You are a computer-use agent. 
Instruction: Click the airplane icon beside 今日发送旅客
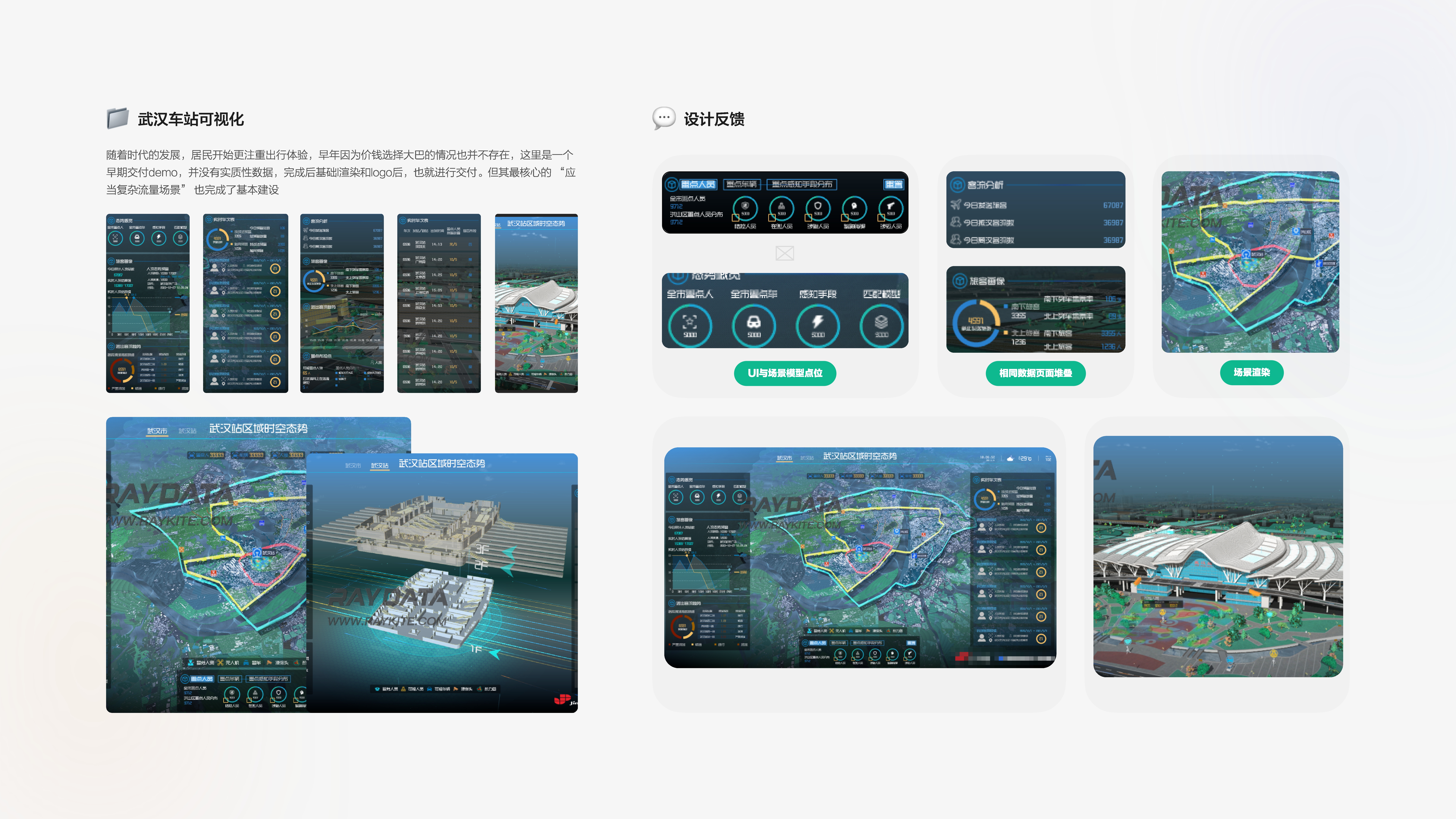point(956,205)
